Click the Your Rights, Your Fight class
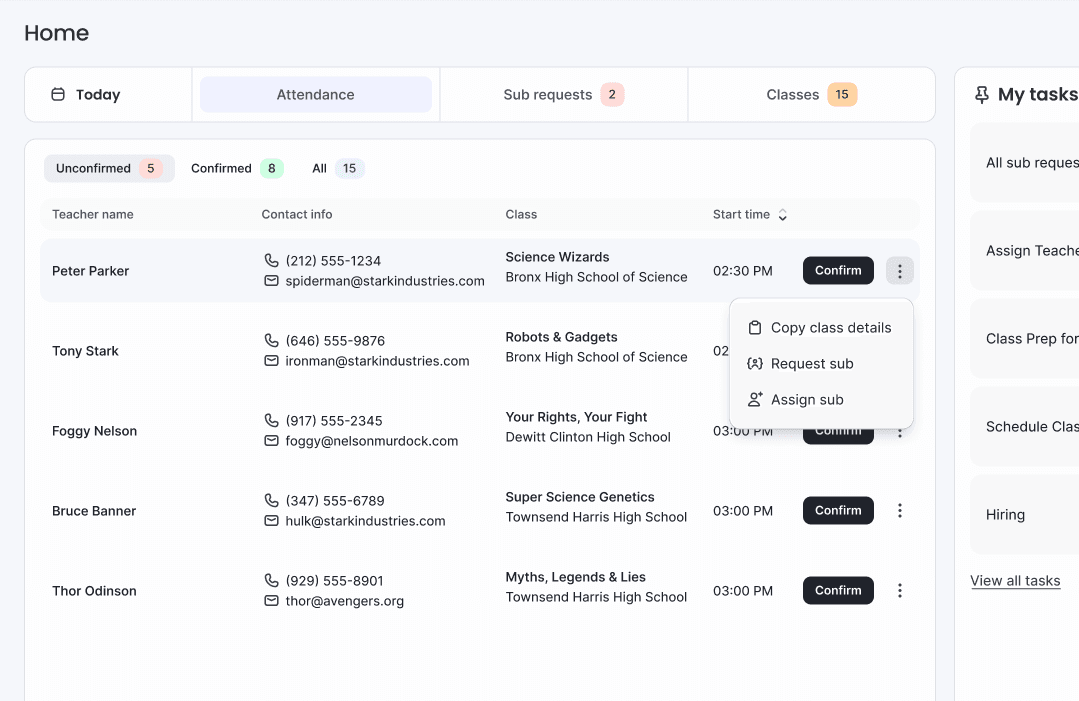 coord(577,417)
